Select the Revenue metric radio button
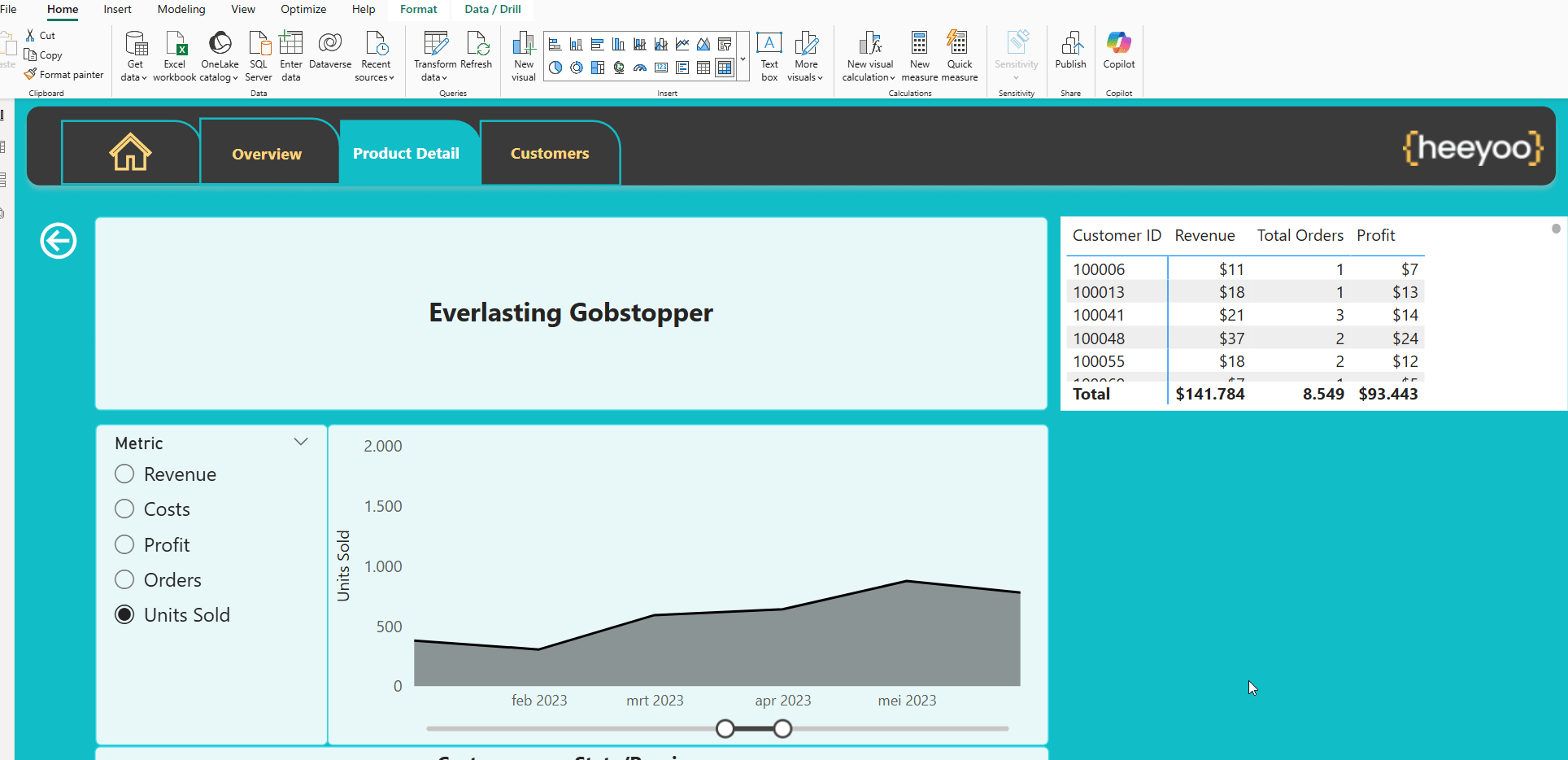The width and height of the screenshot is (1568, 760). coord(124,474)
